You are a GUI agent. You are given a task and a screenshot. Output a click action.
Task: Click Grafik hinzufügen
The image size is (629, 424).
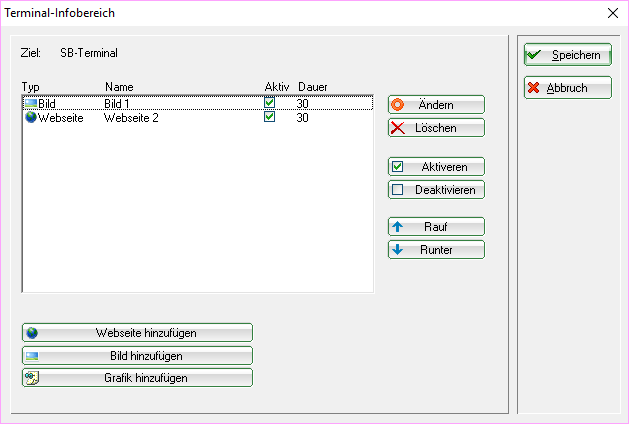[137, 377]
